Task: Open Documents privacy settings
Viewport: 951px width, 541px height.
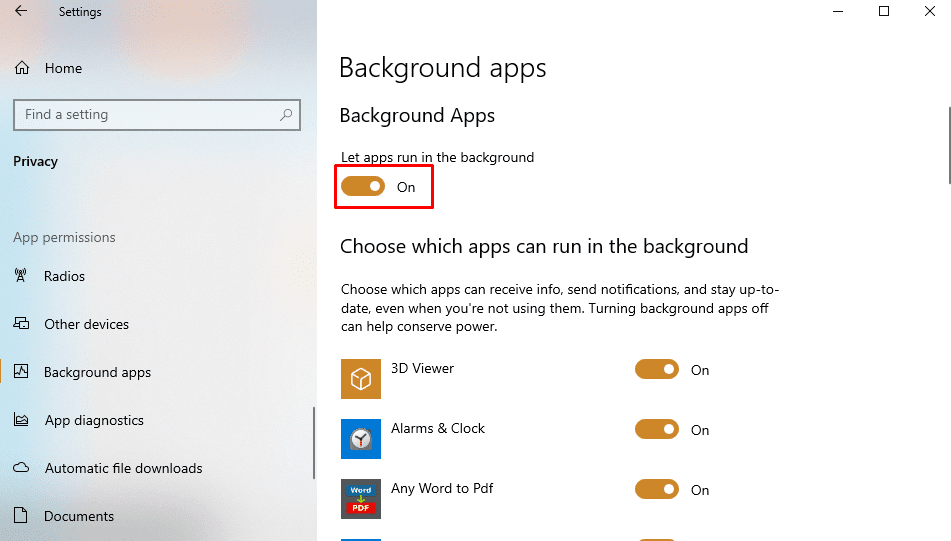Action: (x=79, y=516)
